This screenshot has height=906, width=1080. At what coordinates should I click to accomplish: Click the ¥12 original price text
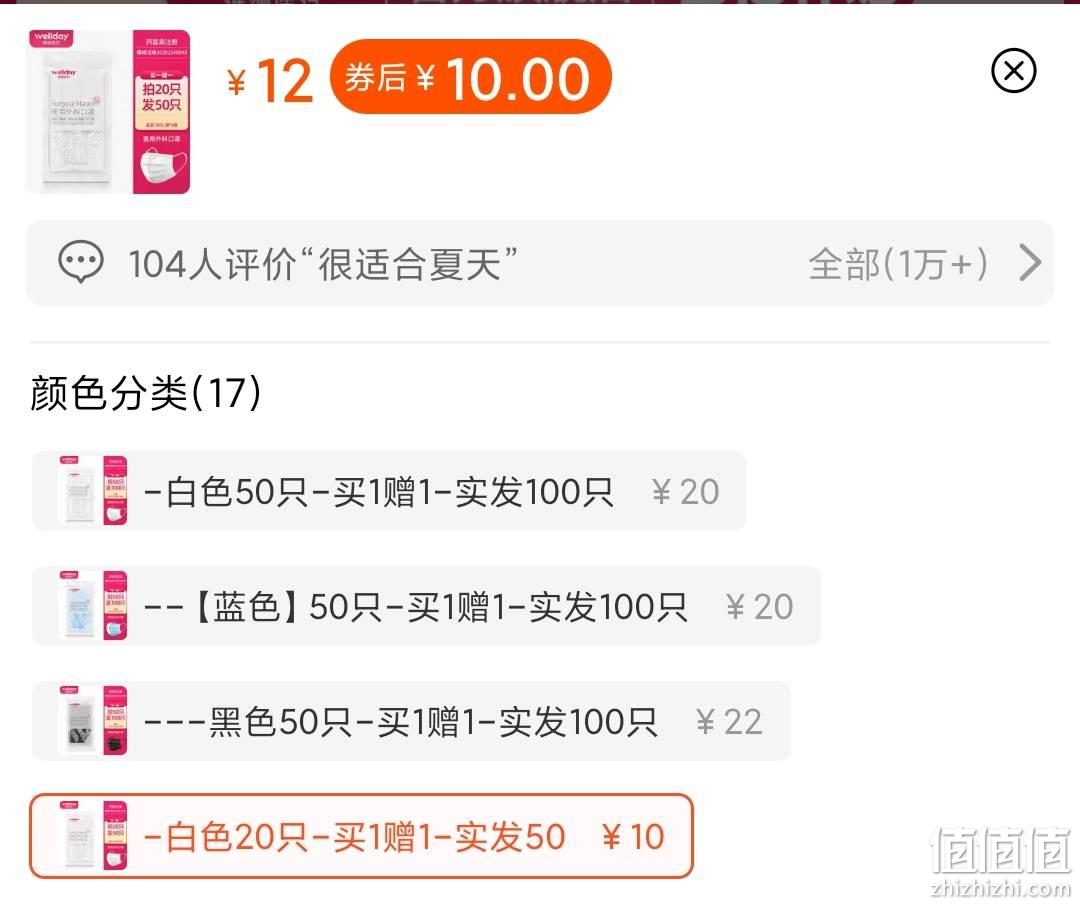pos(270,81)
